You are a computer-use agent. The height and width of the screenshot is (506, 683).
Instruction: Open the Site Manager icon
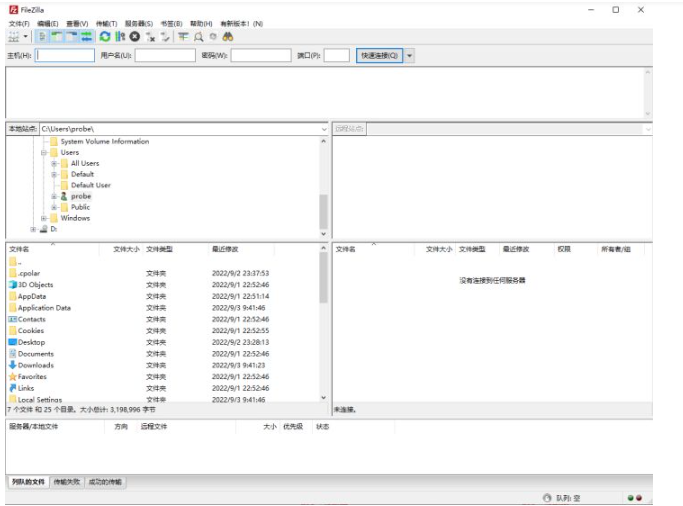coord(14,37)
